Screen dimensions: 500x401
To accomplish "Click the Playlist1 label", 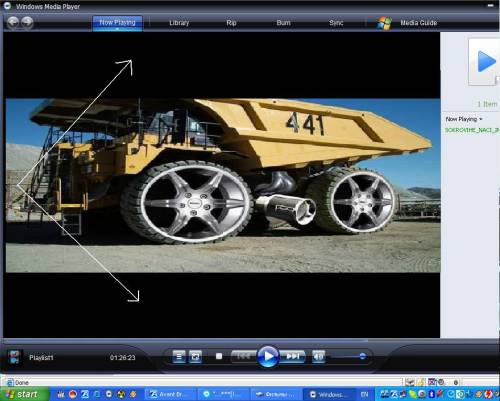I will tap(41, 358).
